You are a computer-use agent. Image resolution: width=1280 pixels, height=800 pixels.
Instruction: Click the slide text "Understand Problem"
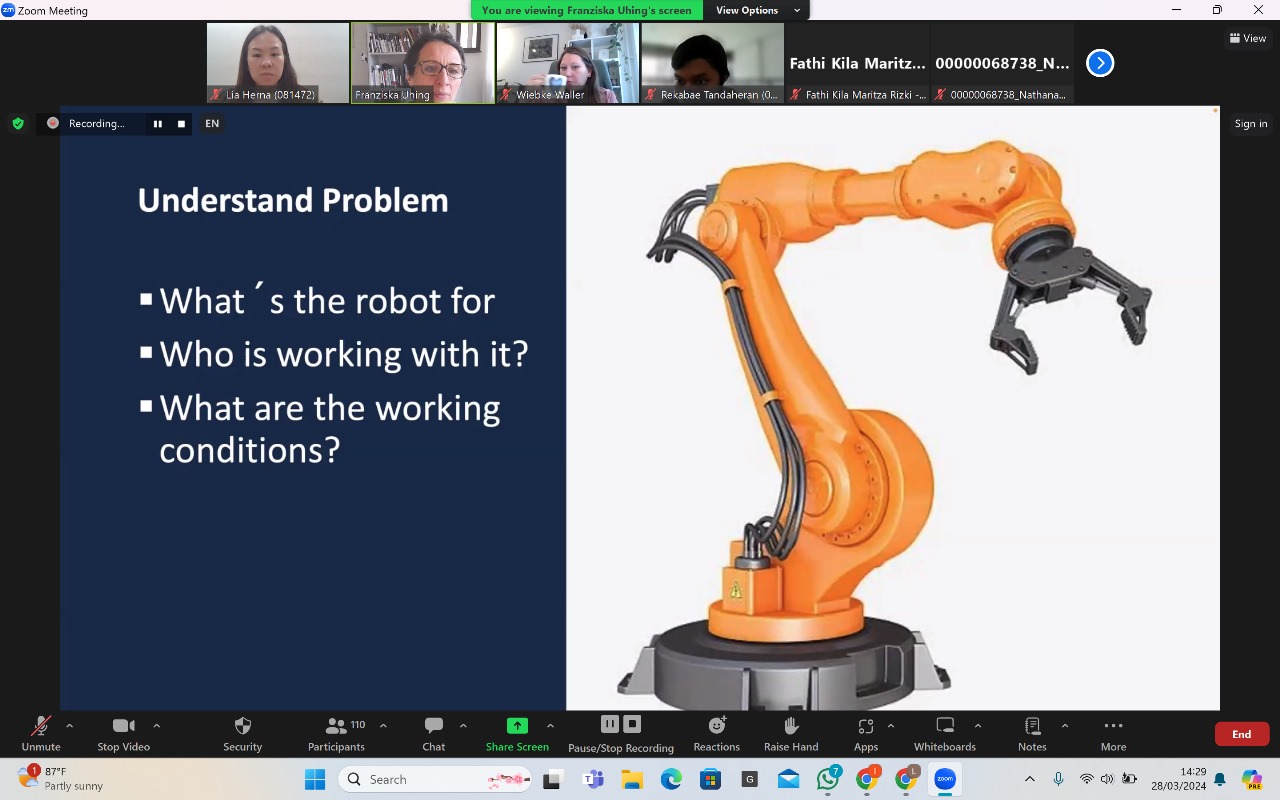[293, 200]
